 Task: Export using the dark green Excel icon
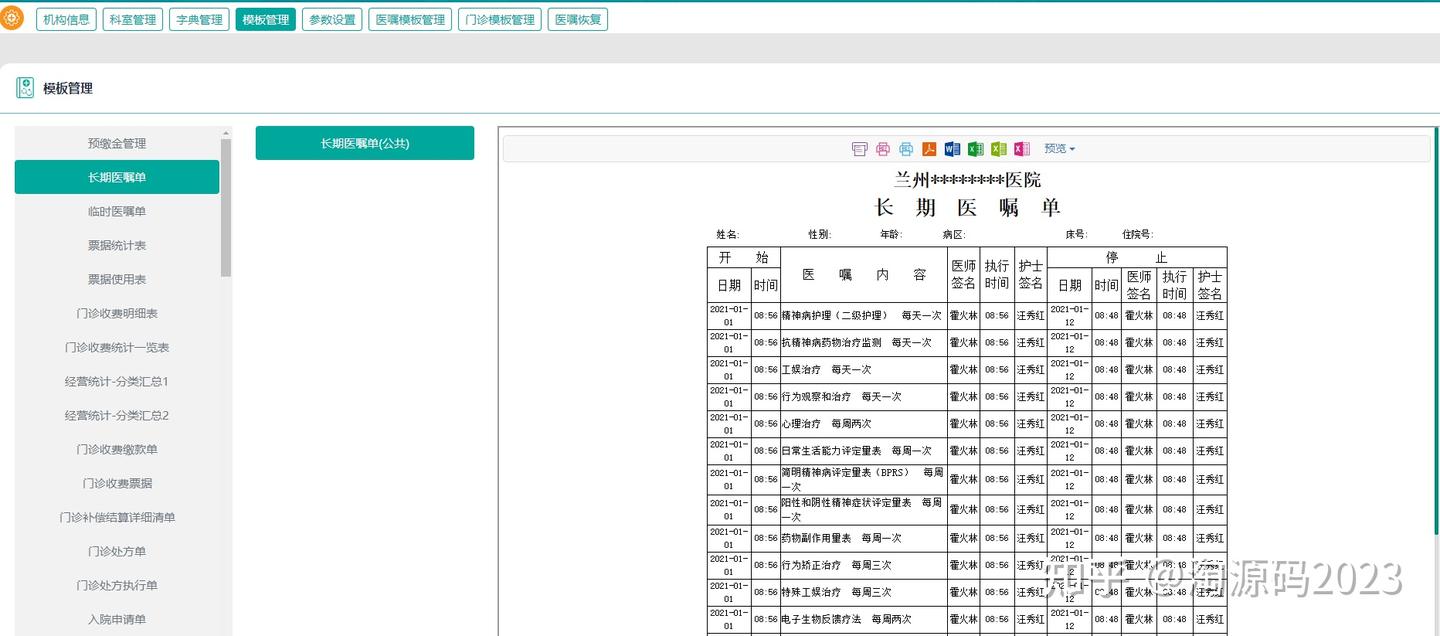point(975,149)
